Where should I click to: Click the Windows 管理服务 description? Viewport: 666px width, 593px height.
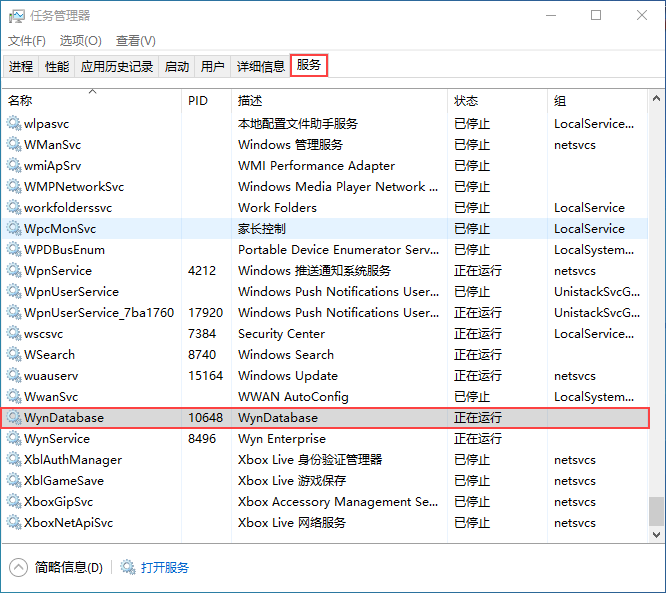click(x=290, y=144)
